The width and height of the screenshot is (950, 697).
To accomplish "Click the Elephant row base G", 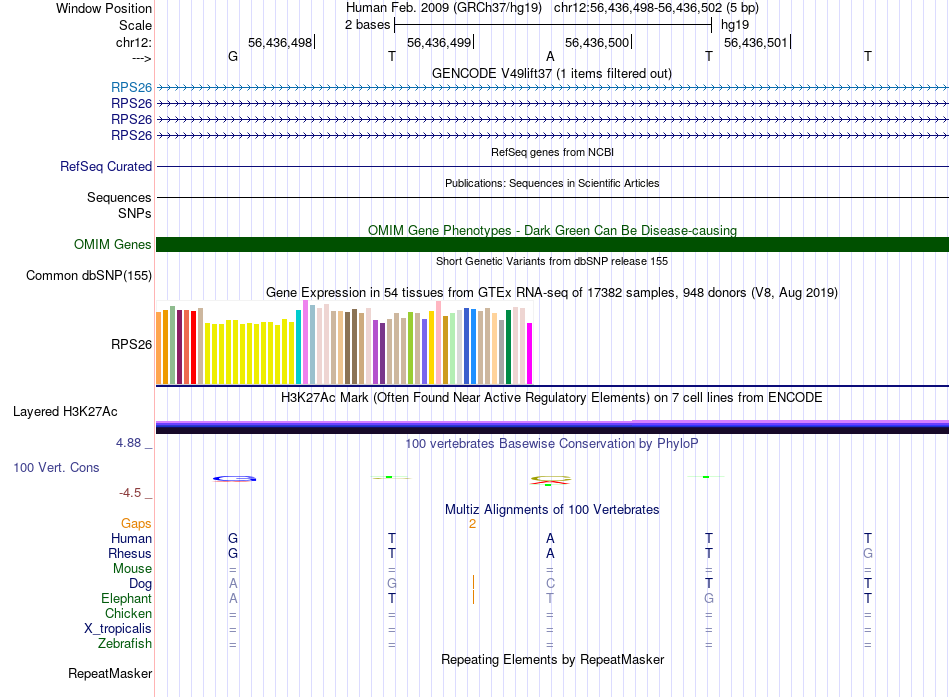I will tap(709, 598).
